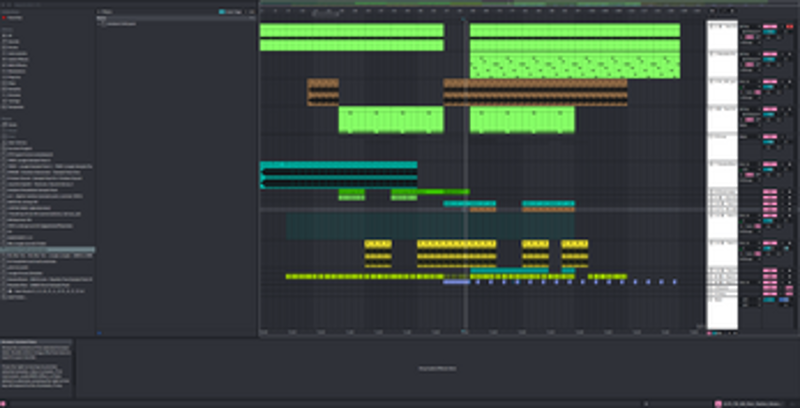Expand the Filters disclosure arrow in browser
The width and height of the screenshot is (800, 408).
99,12
